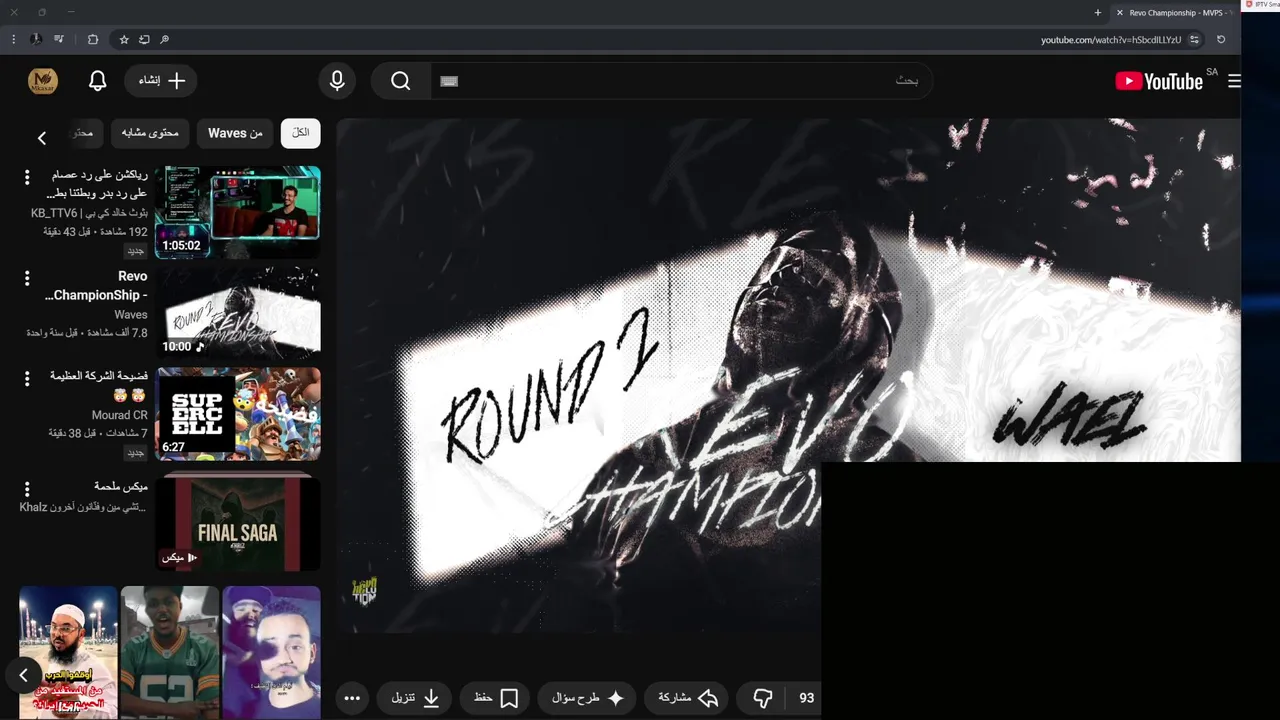Start voice search with the microphone
This screenshot has height=720, width=1280.
pos(337,81)
